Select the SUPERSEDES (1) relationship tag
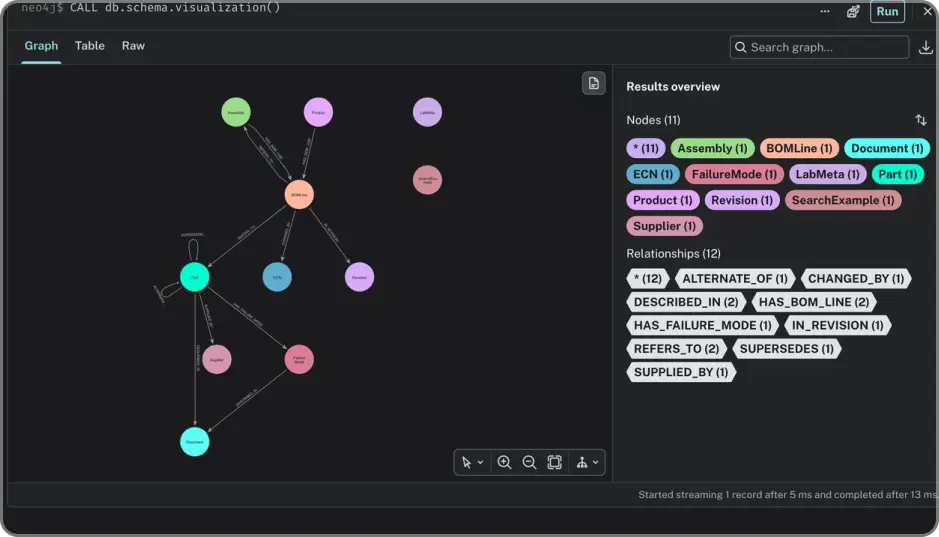 [x=786, y=348]
